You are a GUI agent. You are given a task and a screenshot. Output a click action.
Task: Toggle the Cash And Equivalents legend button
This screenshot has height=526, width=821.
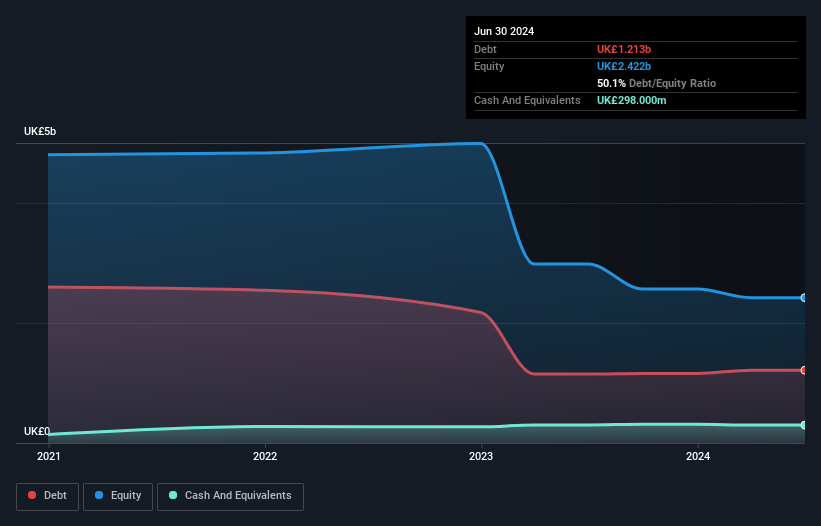click(x=230, y=496)
